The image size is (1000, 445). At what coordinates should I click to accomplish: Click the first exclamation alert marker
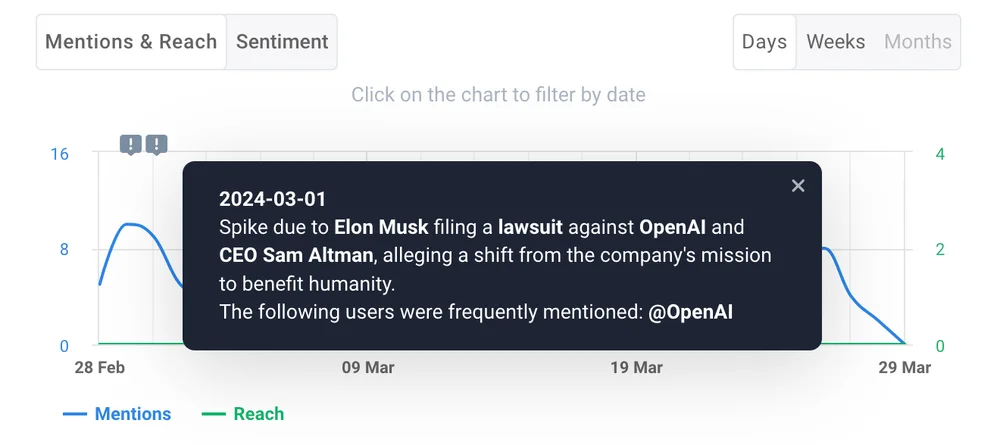pos(131,145)
